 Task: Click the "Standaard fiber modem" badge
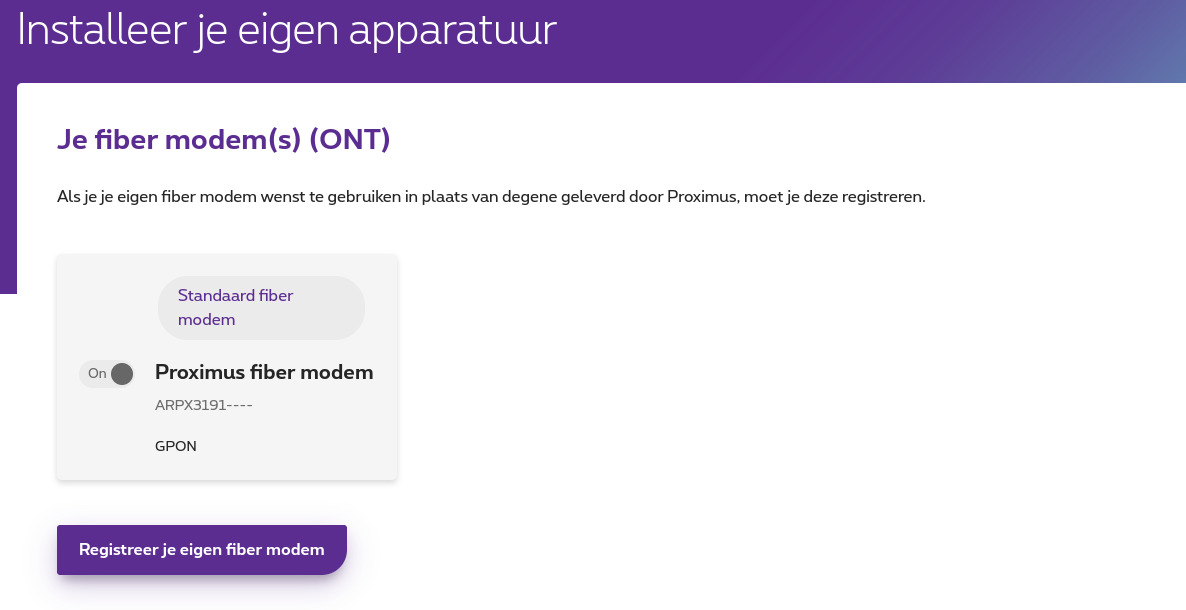261,308
